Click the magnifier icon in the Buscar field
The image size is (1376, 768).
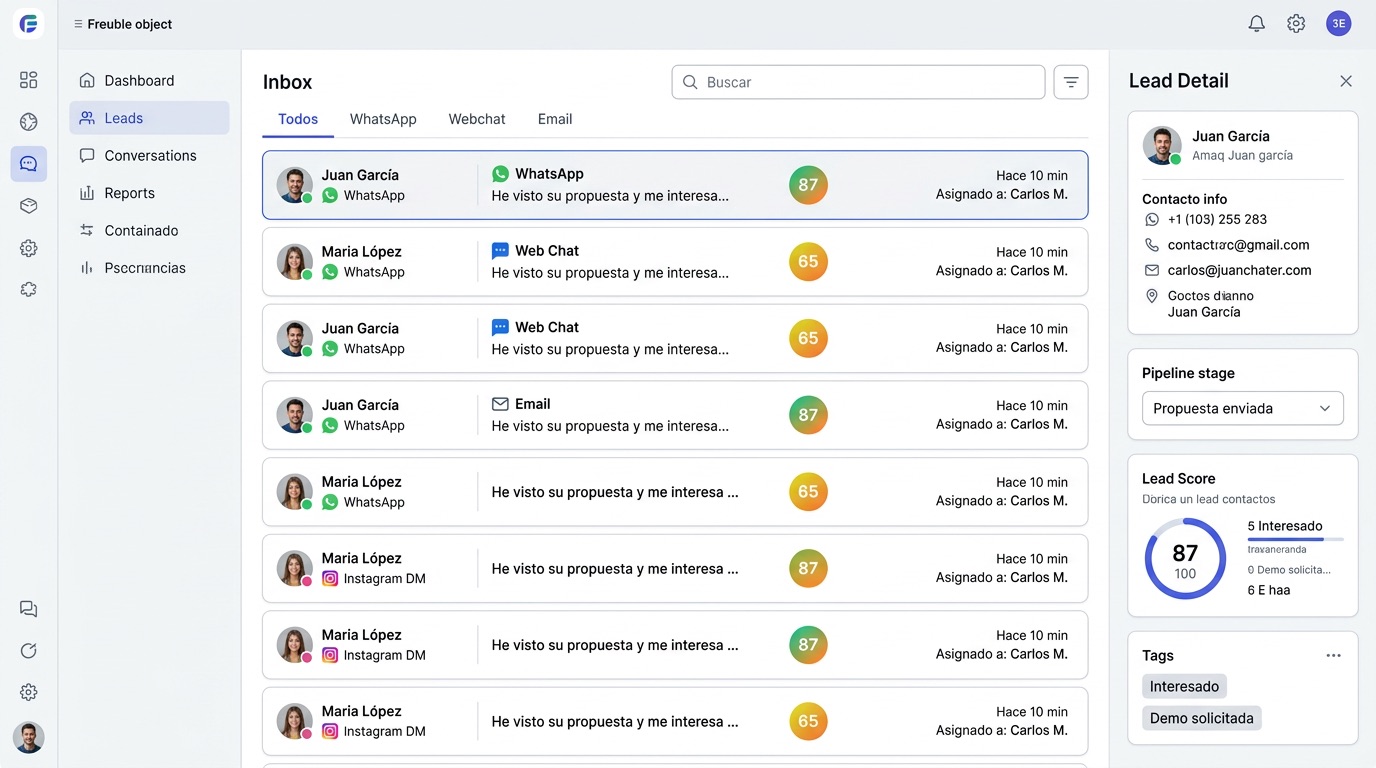[x=690, y=82]
